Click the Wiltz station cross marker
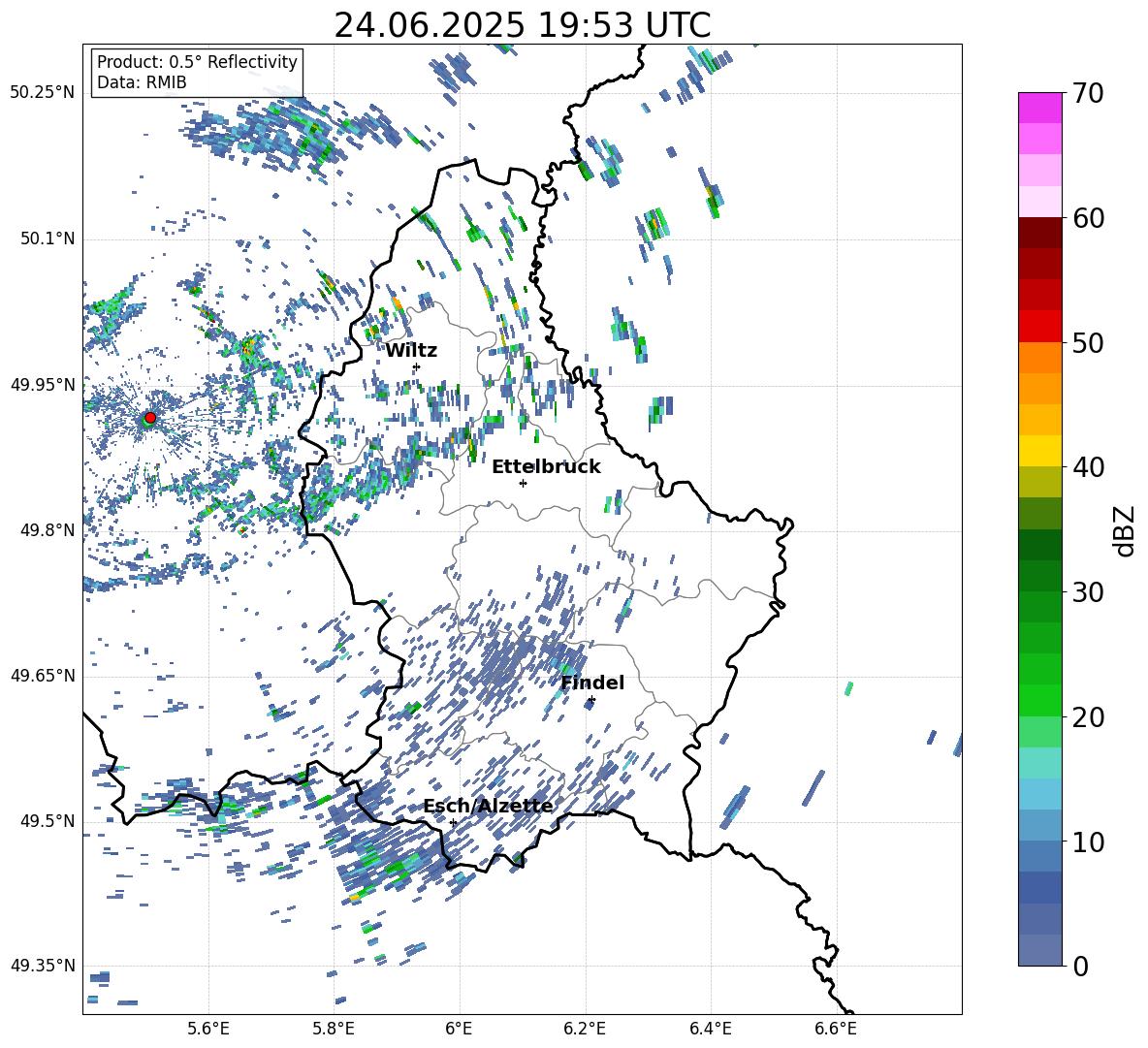This screenshot has width=1148, height=1048. pyautogui.click(x=417, y=366)
